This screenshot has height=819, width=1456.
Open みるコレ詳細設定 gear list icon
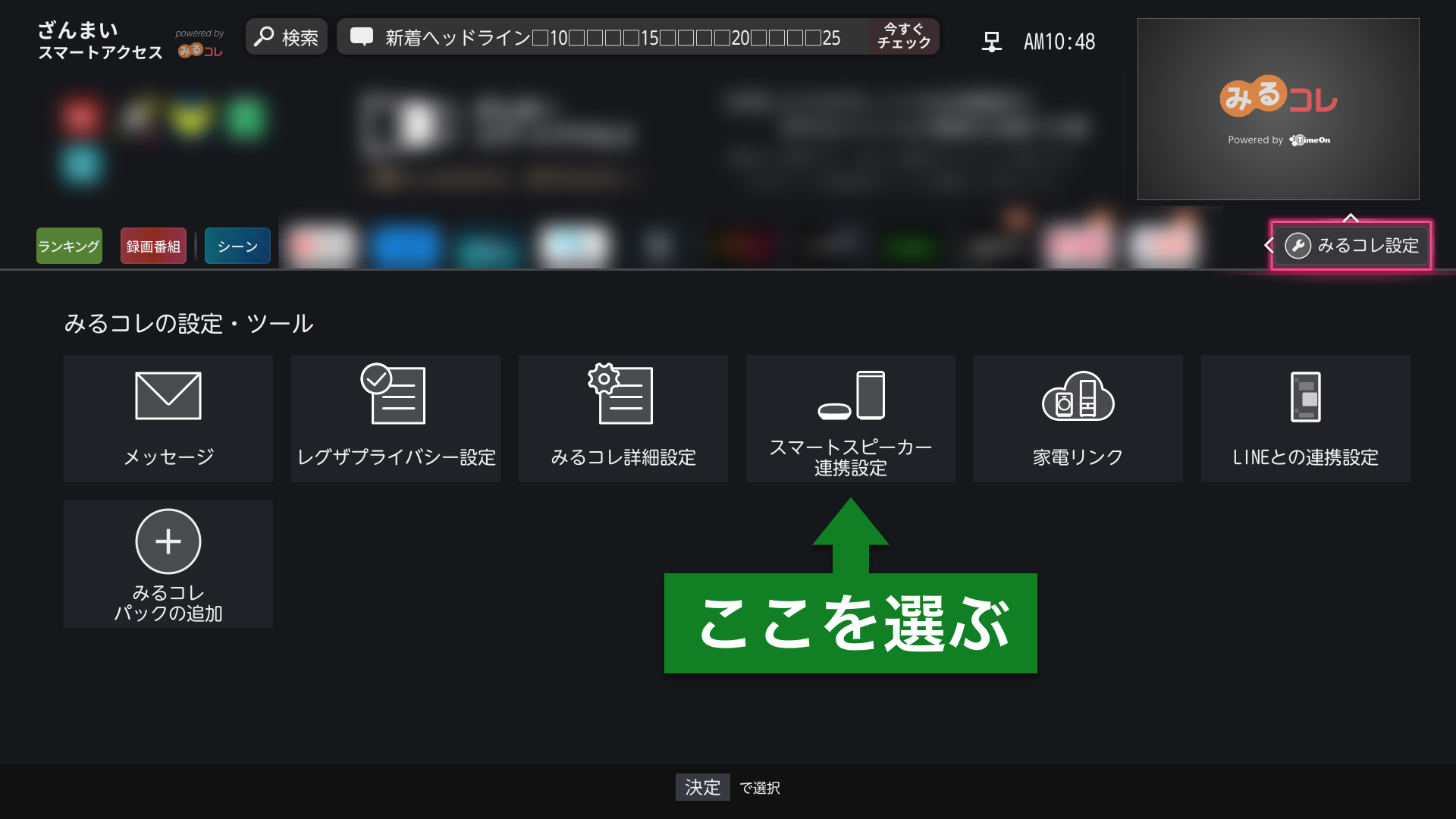pos(621,394)
